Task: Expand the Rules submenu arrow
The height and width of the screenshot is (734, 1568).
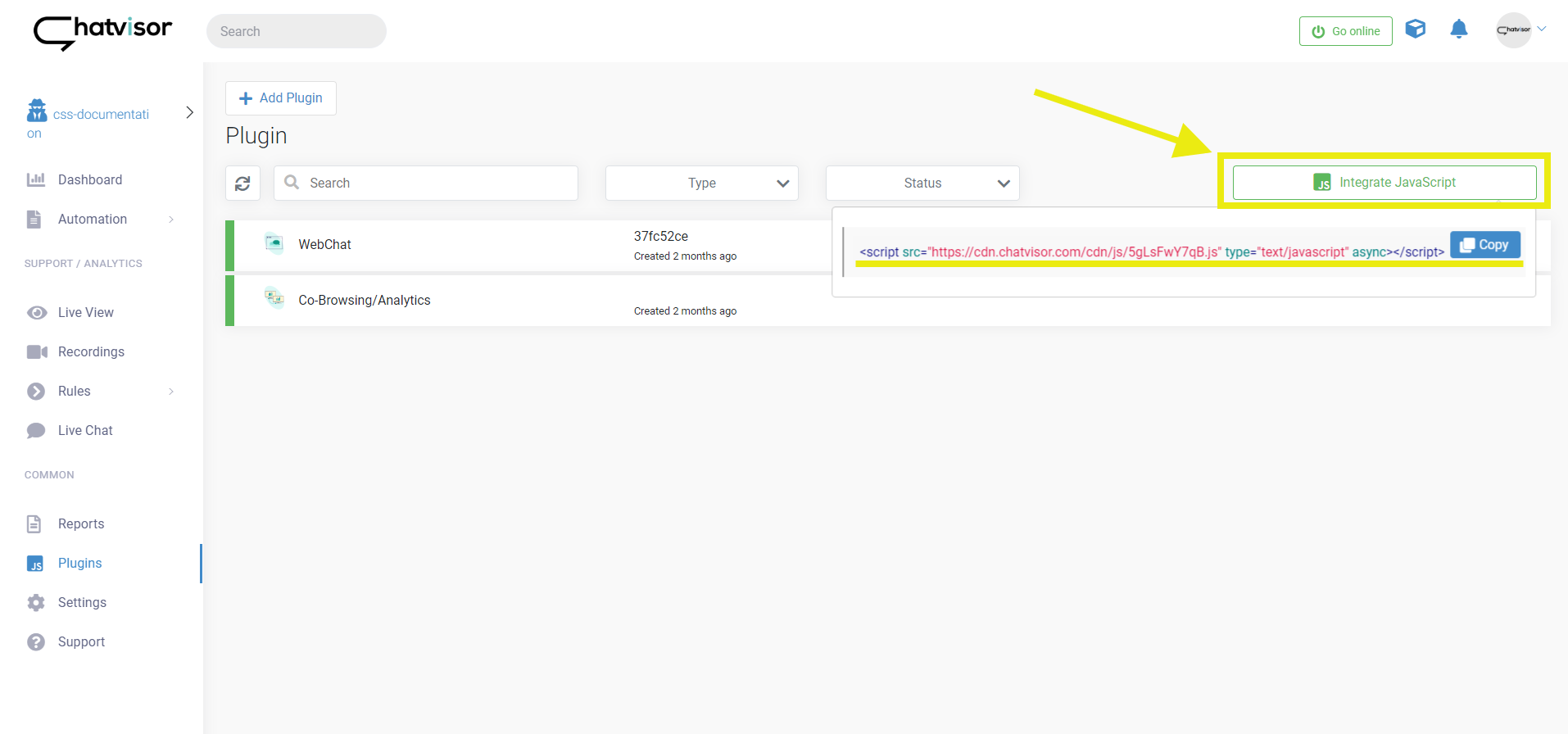Action: click(x=171, y=391)
